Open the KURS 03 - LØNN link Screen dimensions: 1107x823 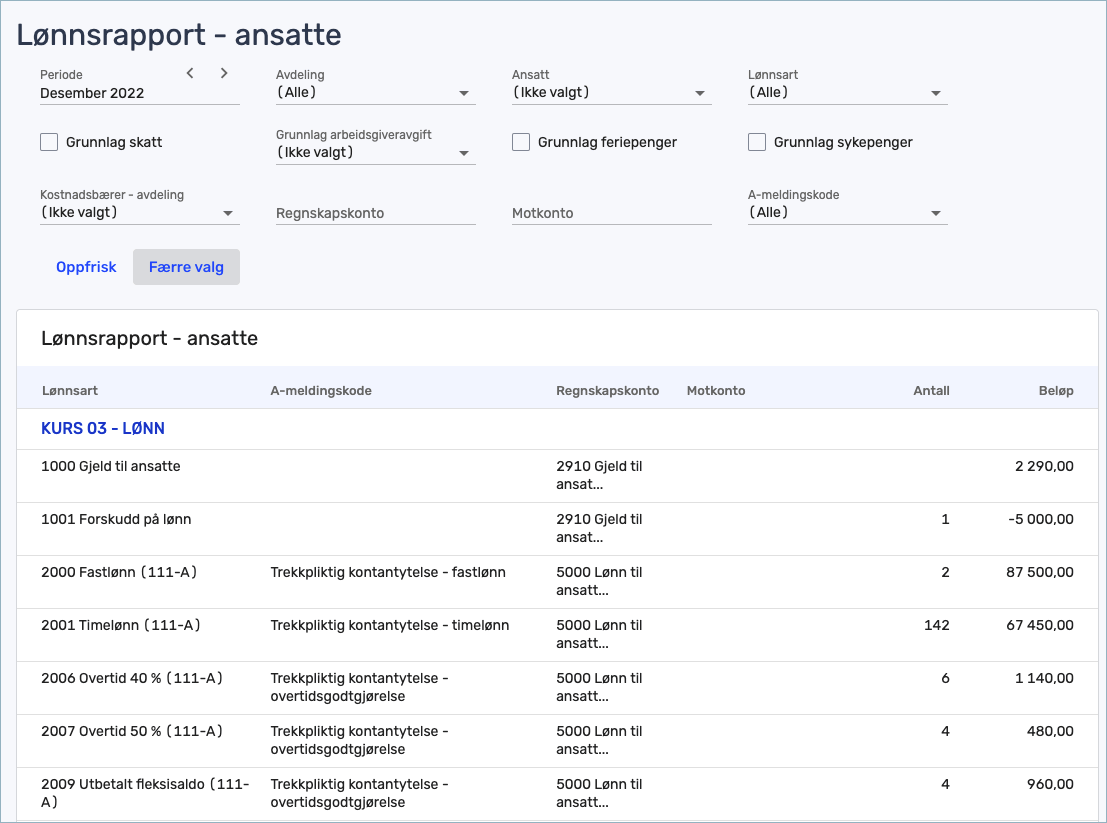(103, 428)
